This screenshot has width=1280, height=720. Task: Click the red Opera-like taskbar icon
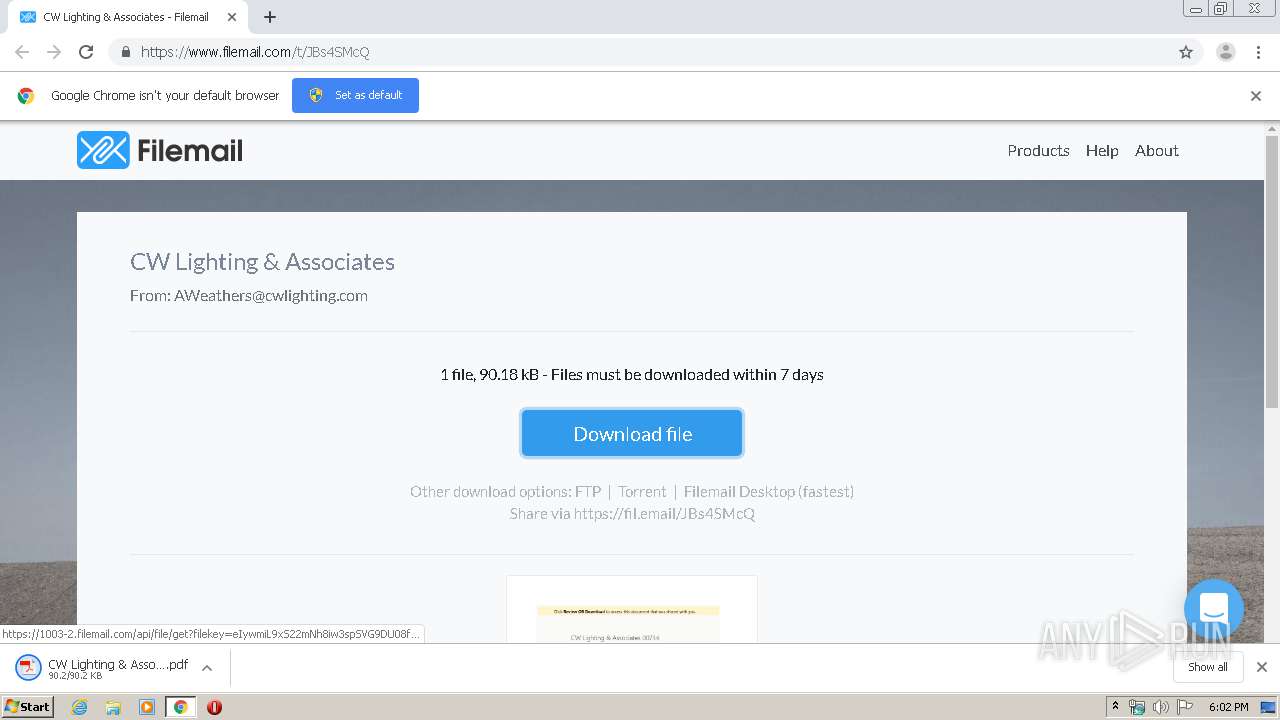tap(214, 707)
